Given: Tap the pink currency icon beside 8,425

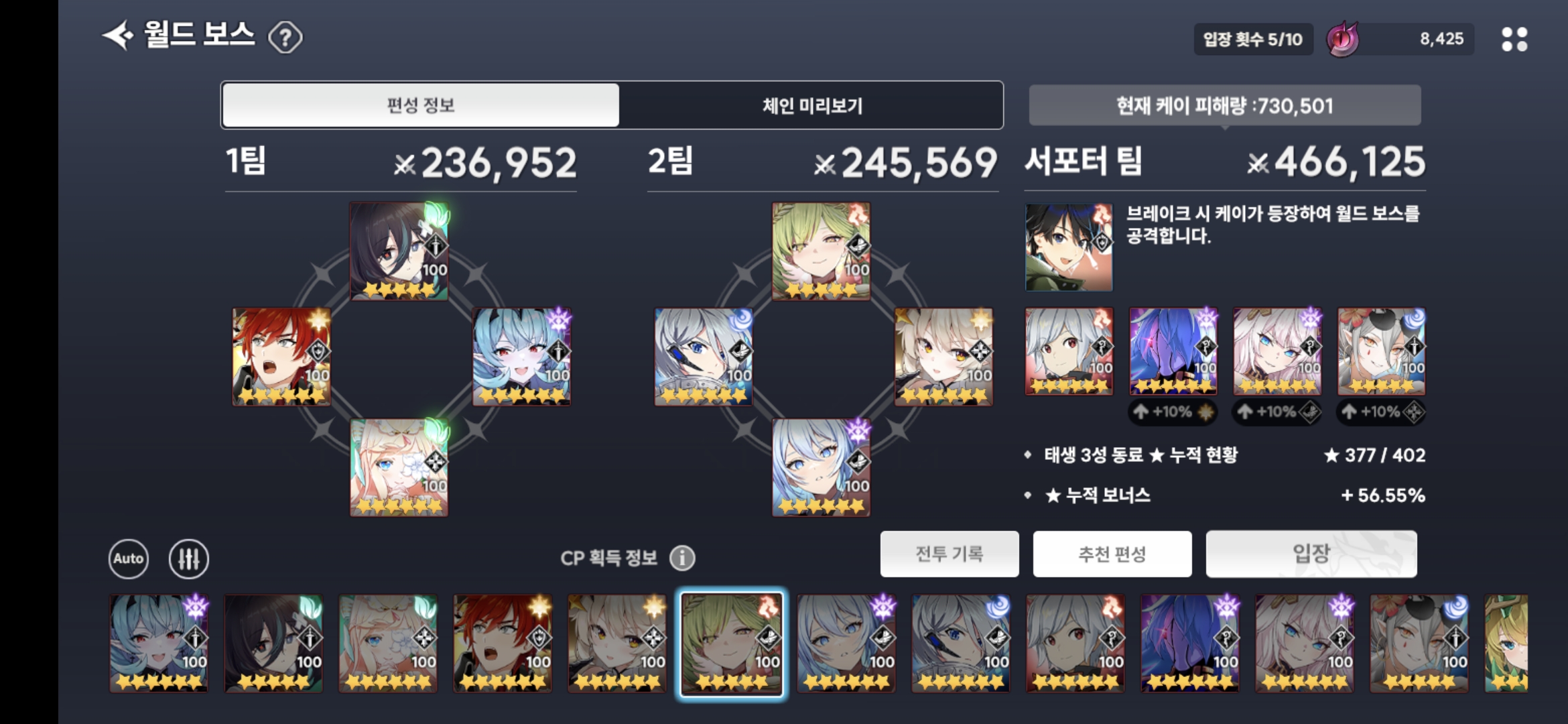Looking at the screenshot, I should coord(1344,39).
